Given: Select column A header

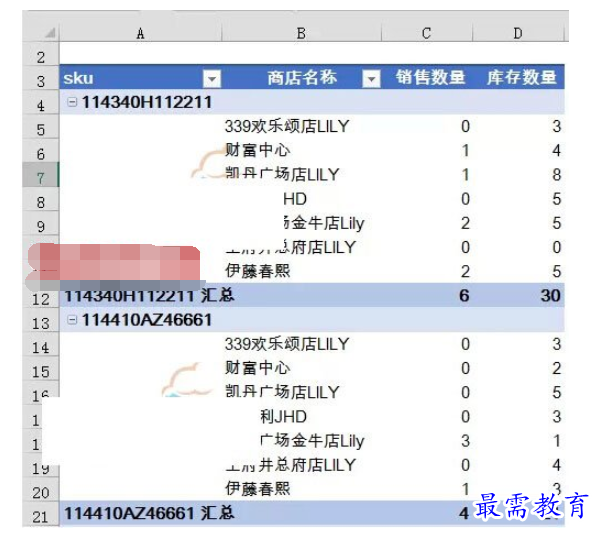Looking at the screenshot, I should 140,34.
